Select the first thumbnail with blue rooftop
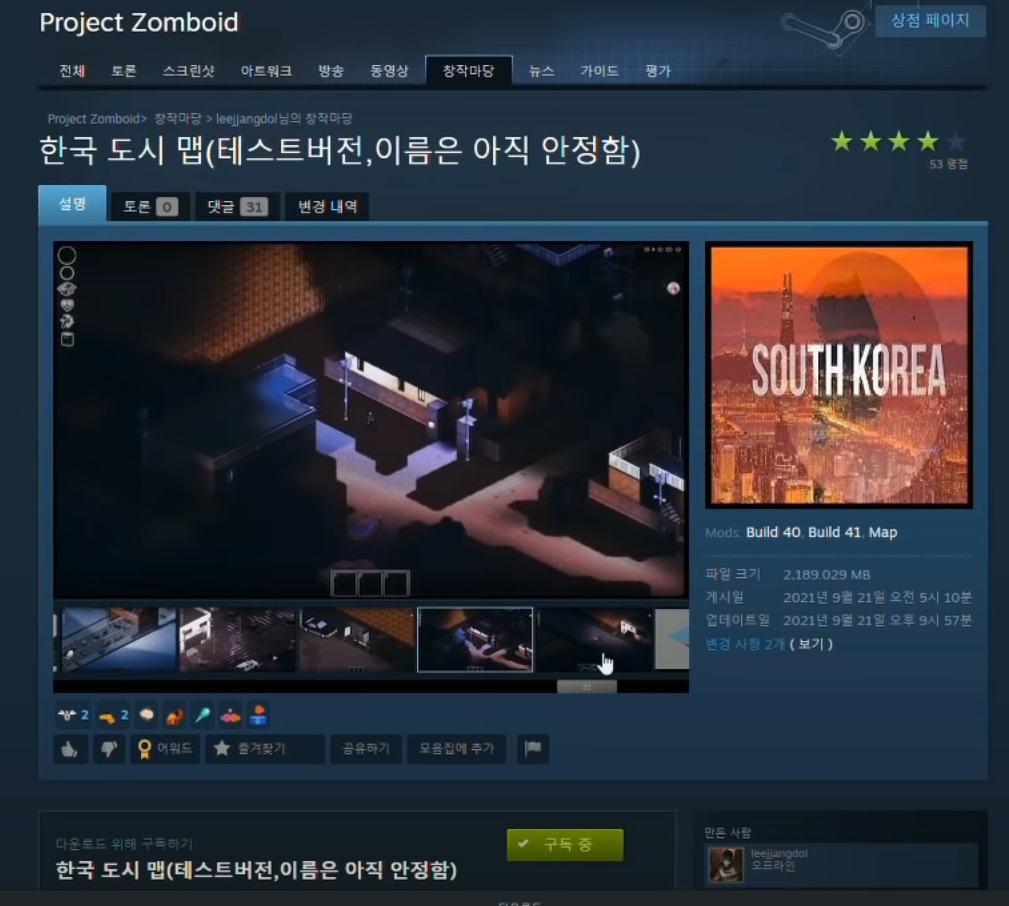 coord(118,640)
